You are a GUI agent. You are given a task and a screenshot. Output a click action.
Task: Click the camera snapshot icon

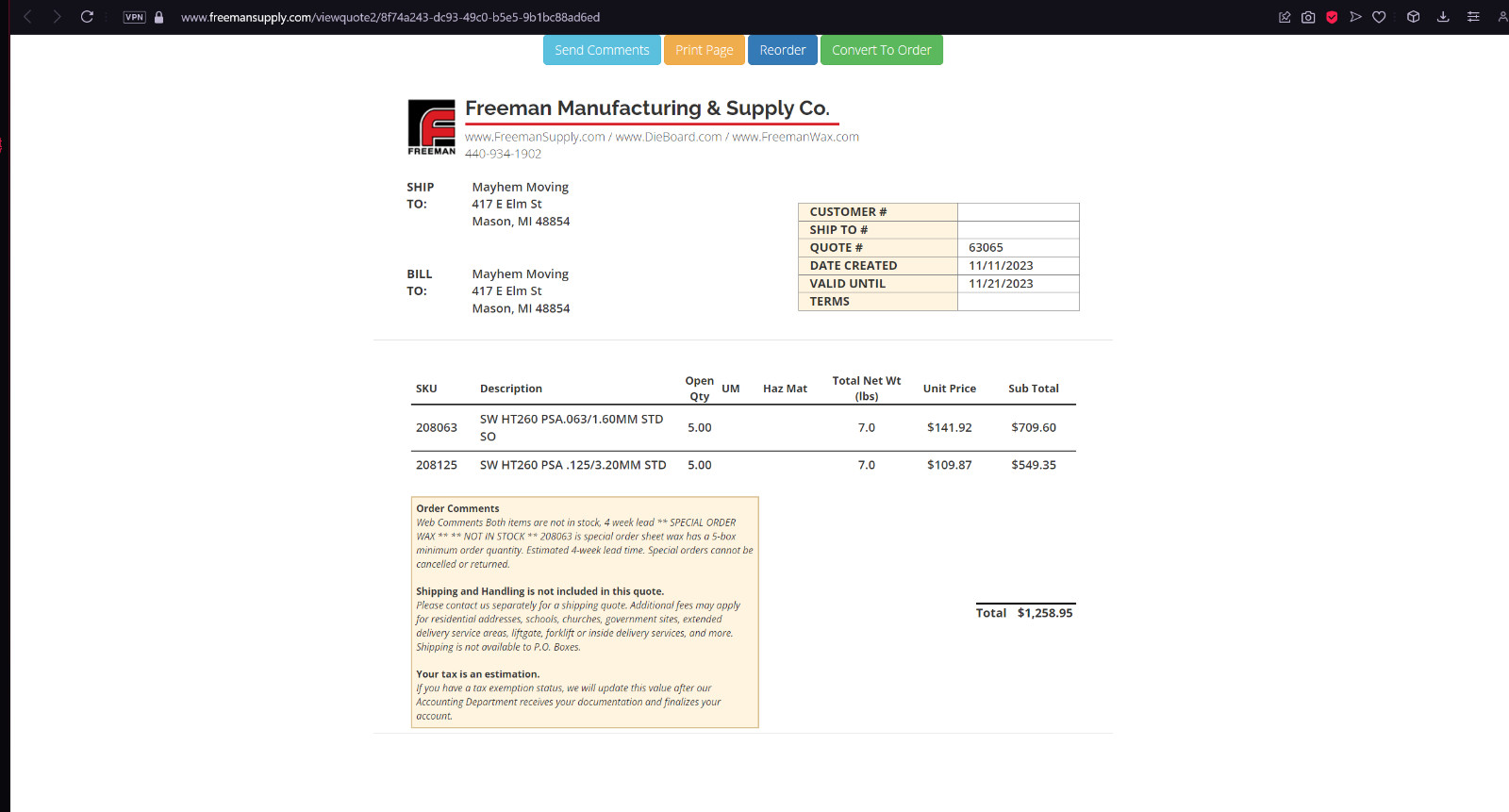tap(1308, 17)
